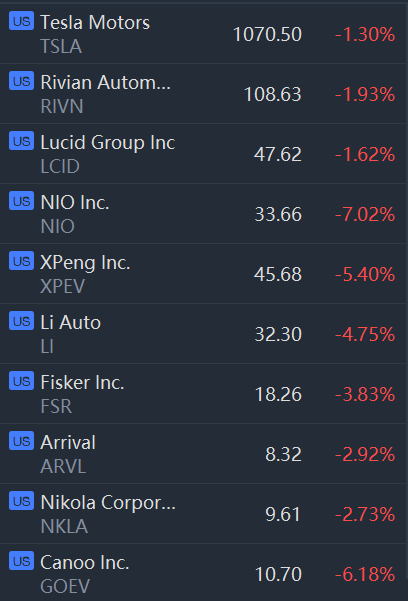Open Nikola Corpor... stock details
Viewport: 408px width, 601px height.
tap(204, 514)
